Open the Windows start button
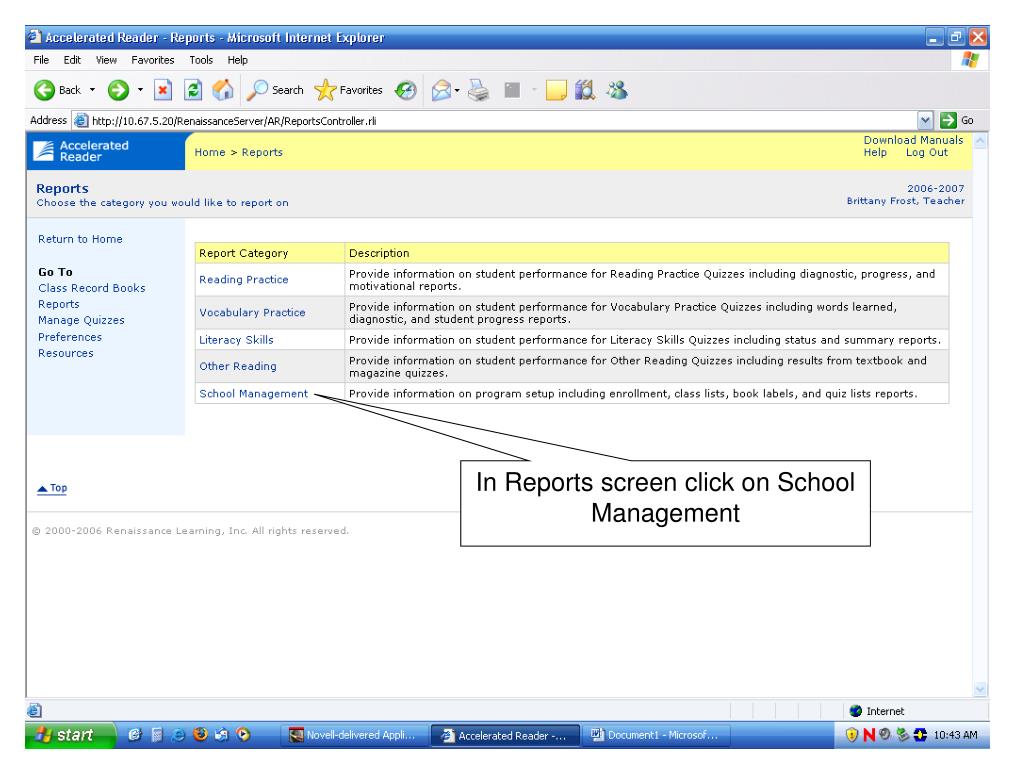The height and width of the screenshot is (768, 1024). pos(71,735)
